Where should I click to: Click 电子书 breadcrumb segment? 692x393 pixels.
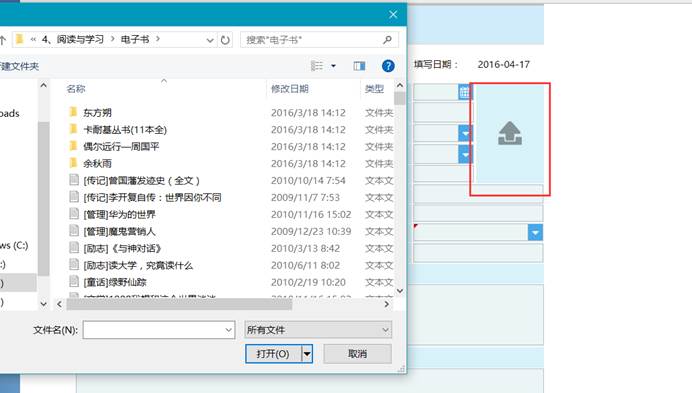(x=135, y=40)
